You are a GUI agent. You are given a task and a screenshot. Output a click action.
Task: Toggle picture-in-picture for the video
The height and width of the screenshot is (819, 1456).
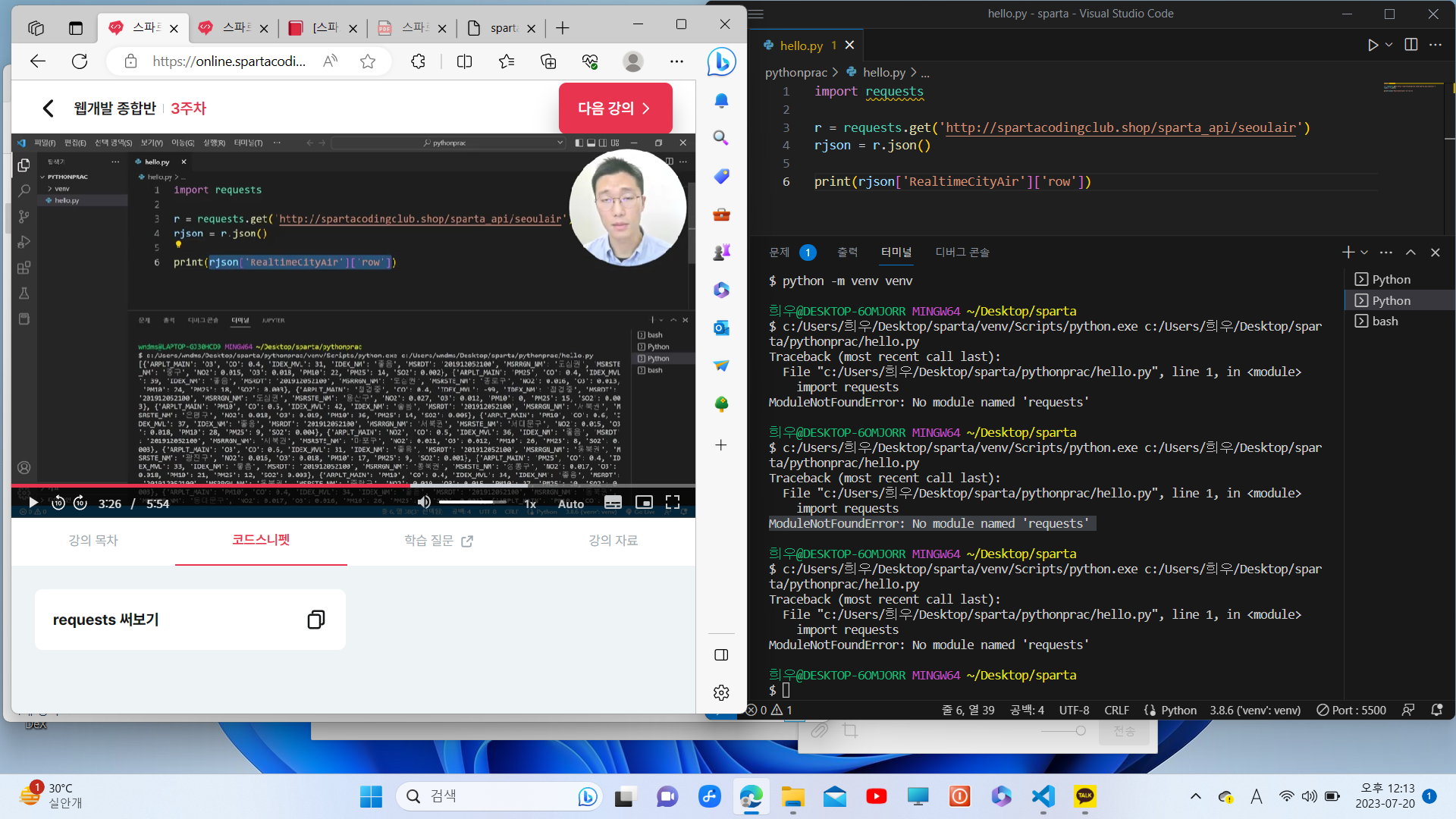pyautogui.click(x=644, y=503)
